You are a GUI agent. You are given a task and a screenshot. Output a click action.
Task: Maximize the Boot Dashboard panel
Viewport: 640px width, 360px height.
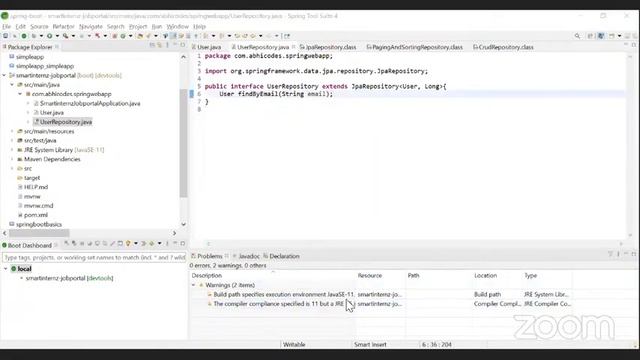click(183, 244)
